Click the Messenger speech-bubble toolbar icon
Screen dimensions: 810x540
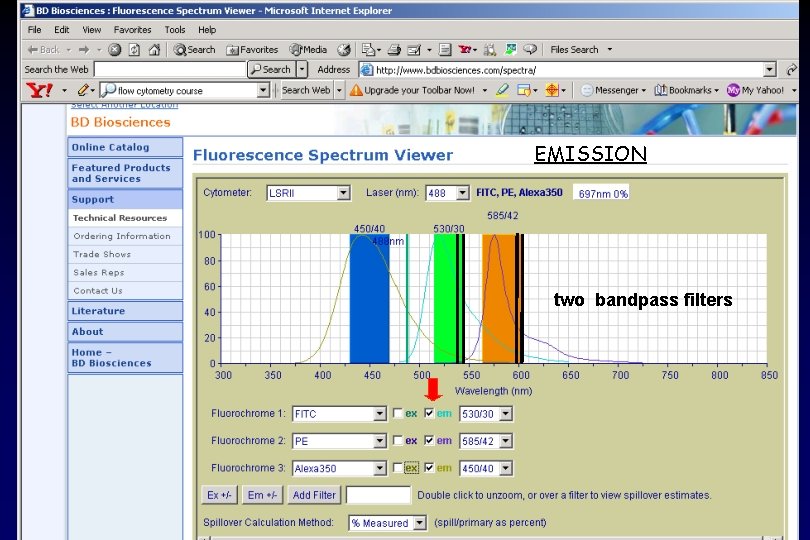[x=529, y=50]
